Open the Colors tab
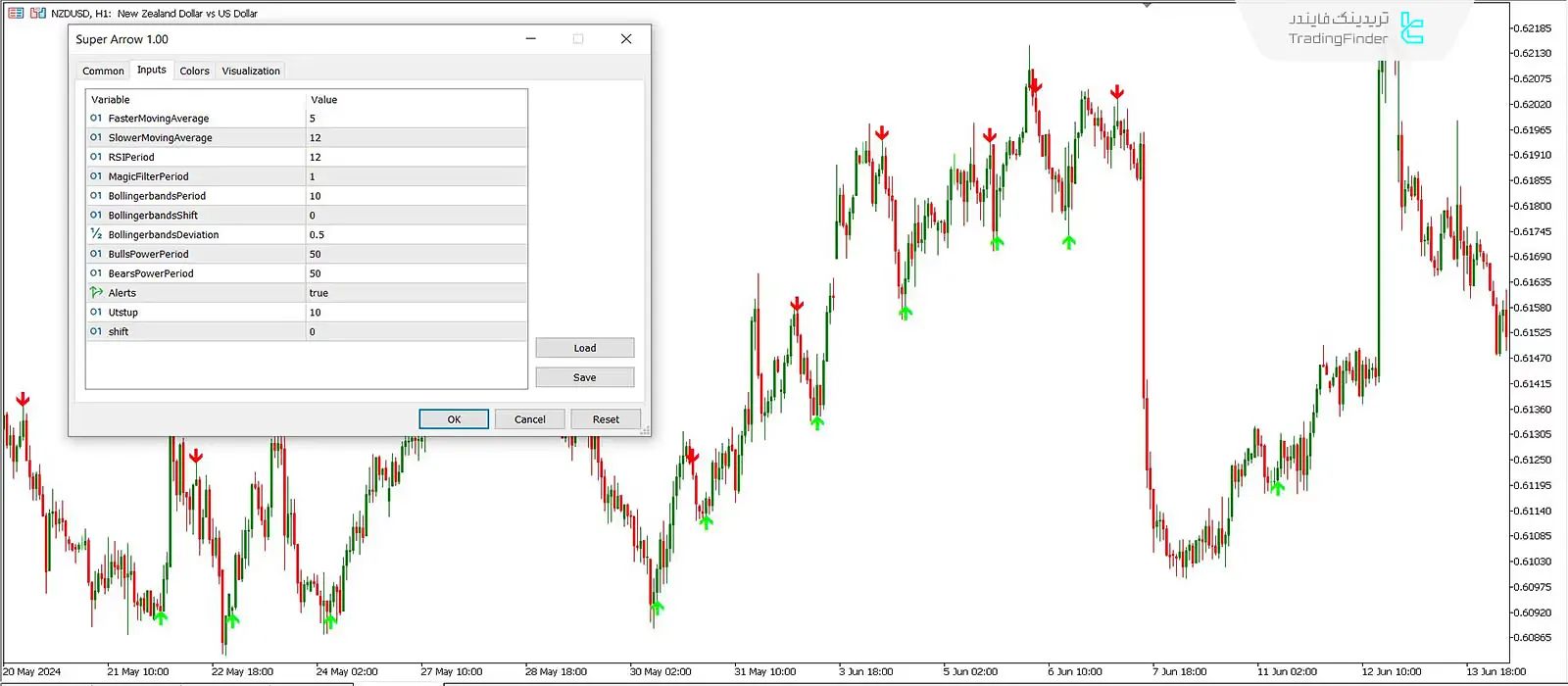Viewport: 1568px width, 686px height. coord(194,71)
